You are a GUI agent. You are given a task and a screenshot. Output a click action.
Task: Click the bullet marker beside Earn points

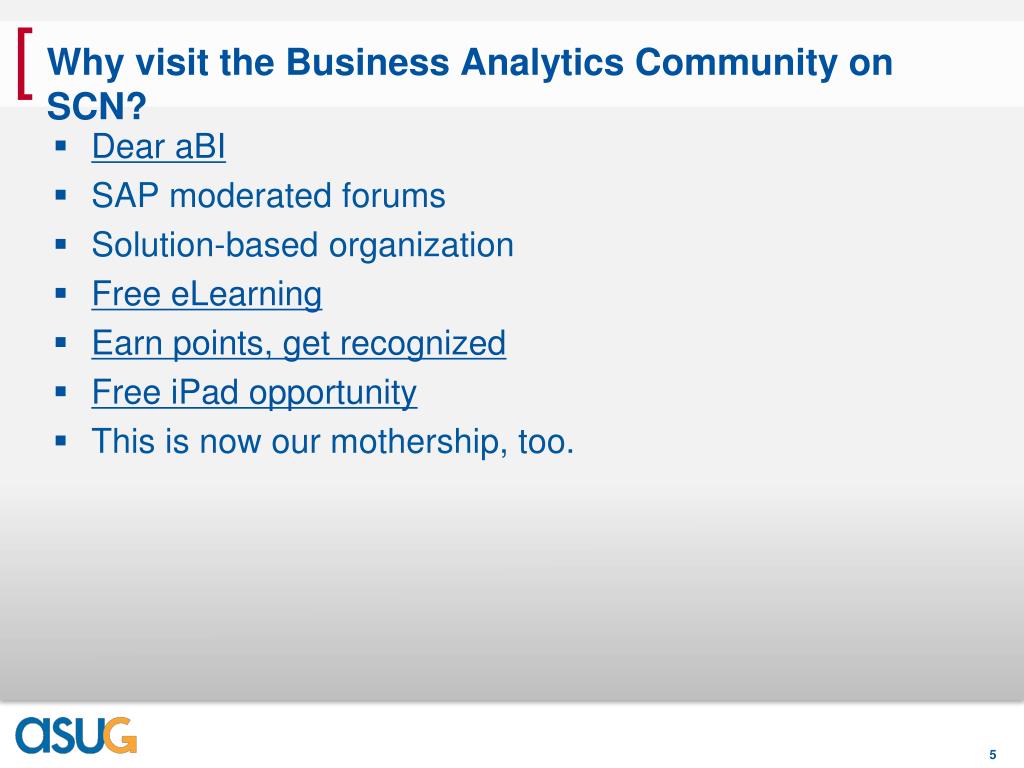61,342
